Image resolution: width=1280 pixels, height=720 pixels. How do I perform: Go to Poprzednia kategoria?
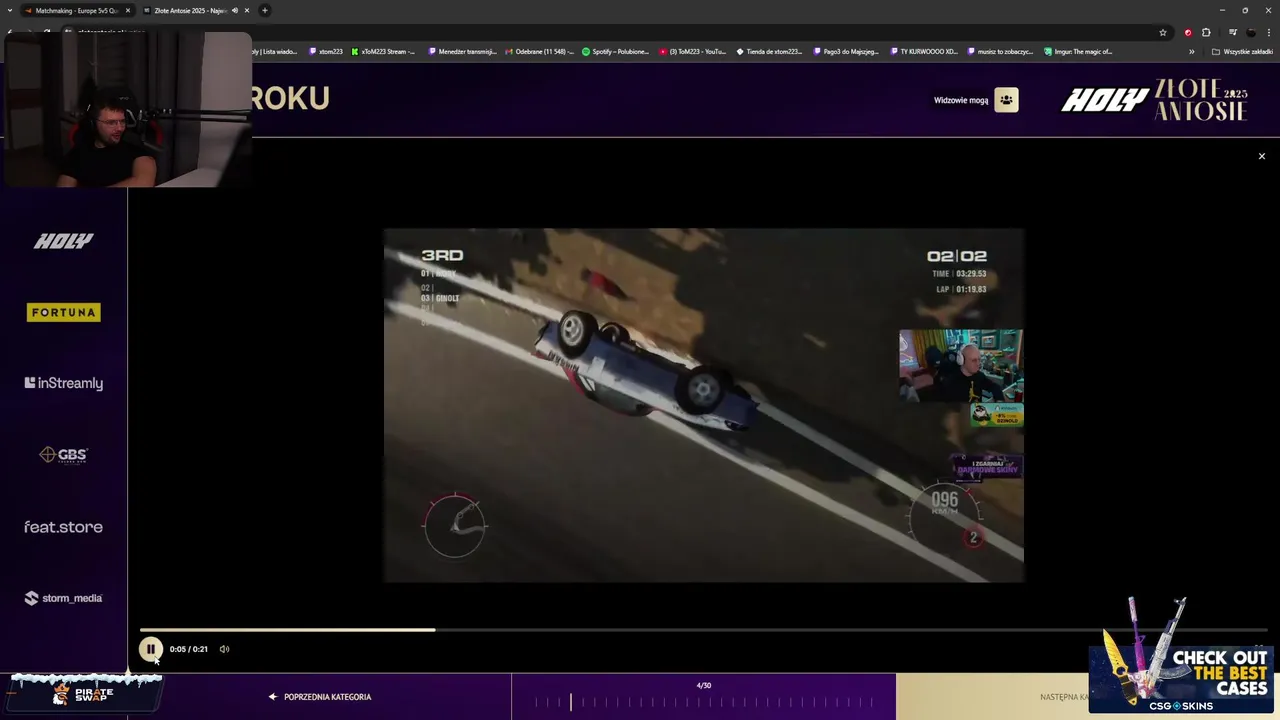pyautogui.click(x=320, y=697)
